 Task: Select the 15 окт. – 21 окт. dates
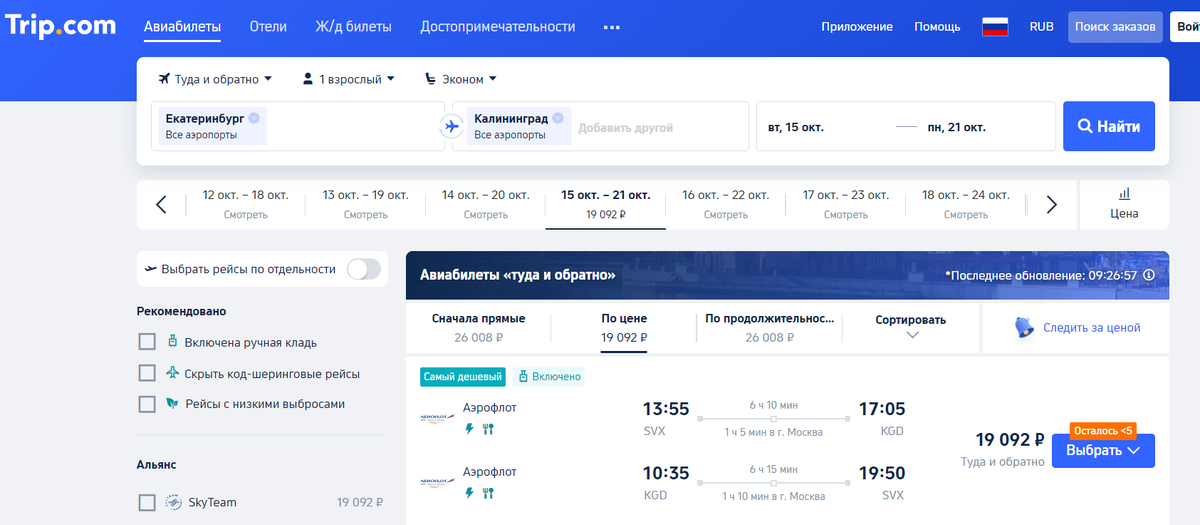click(x=605, y=204)
